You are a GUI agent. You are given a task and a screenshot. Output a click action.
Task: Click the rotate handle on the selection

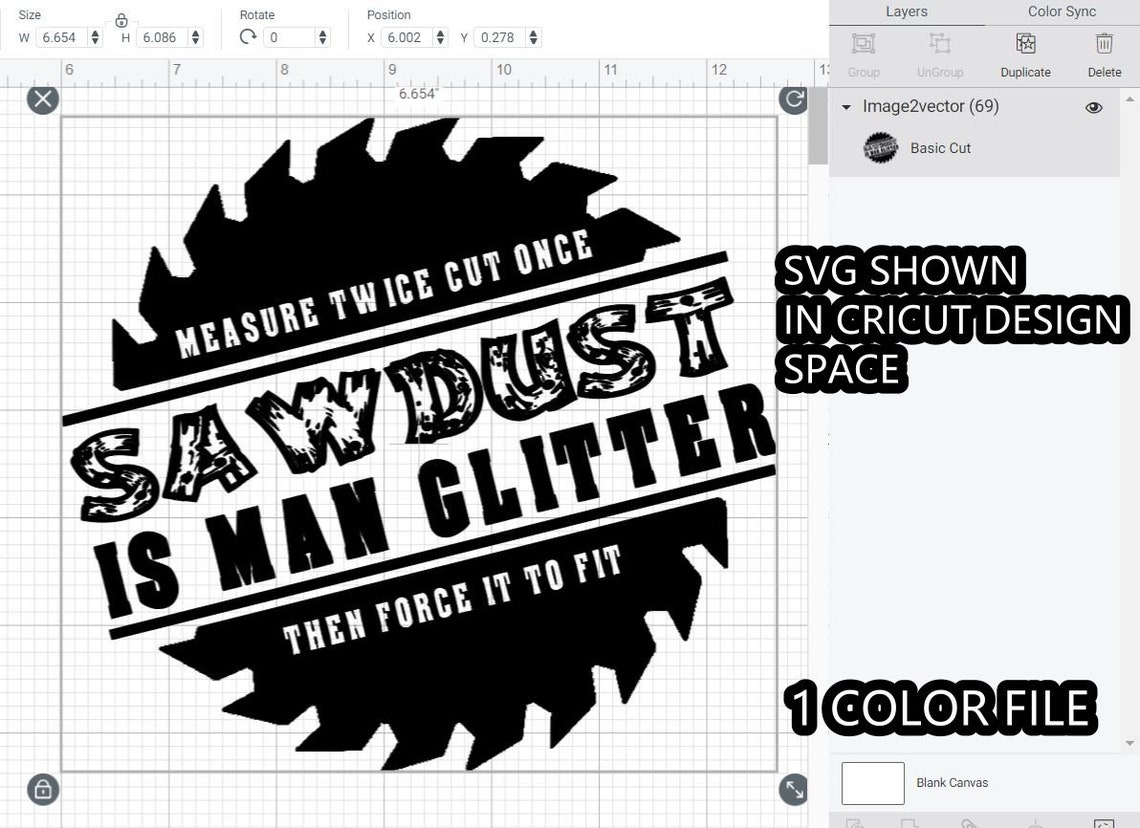pyautogui.click(x=792, y=99)
